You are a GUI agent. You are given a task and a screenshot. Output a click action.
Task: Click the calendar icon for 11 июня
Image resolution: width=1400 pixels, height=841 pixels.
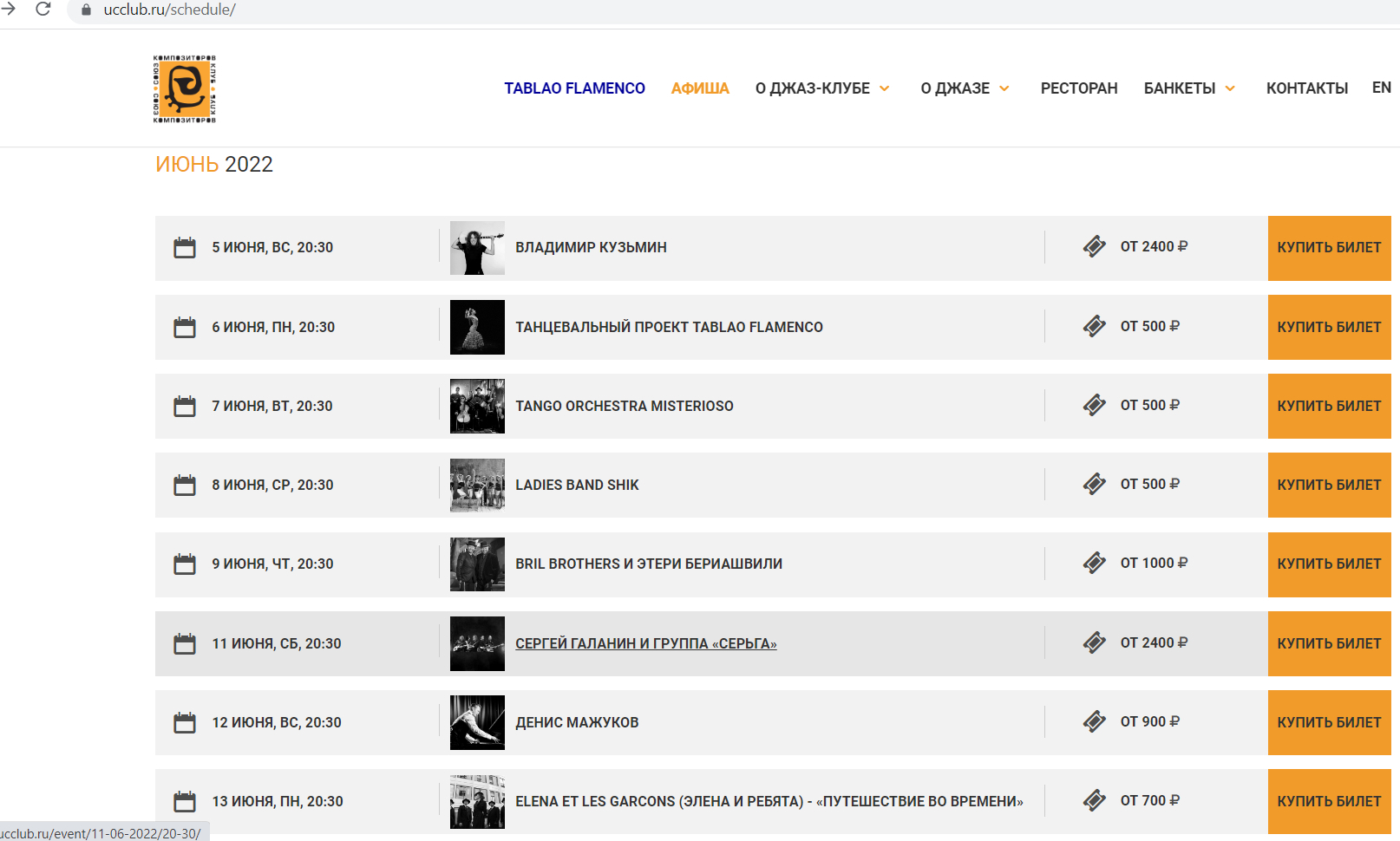click(185, 643)
